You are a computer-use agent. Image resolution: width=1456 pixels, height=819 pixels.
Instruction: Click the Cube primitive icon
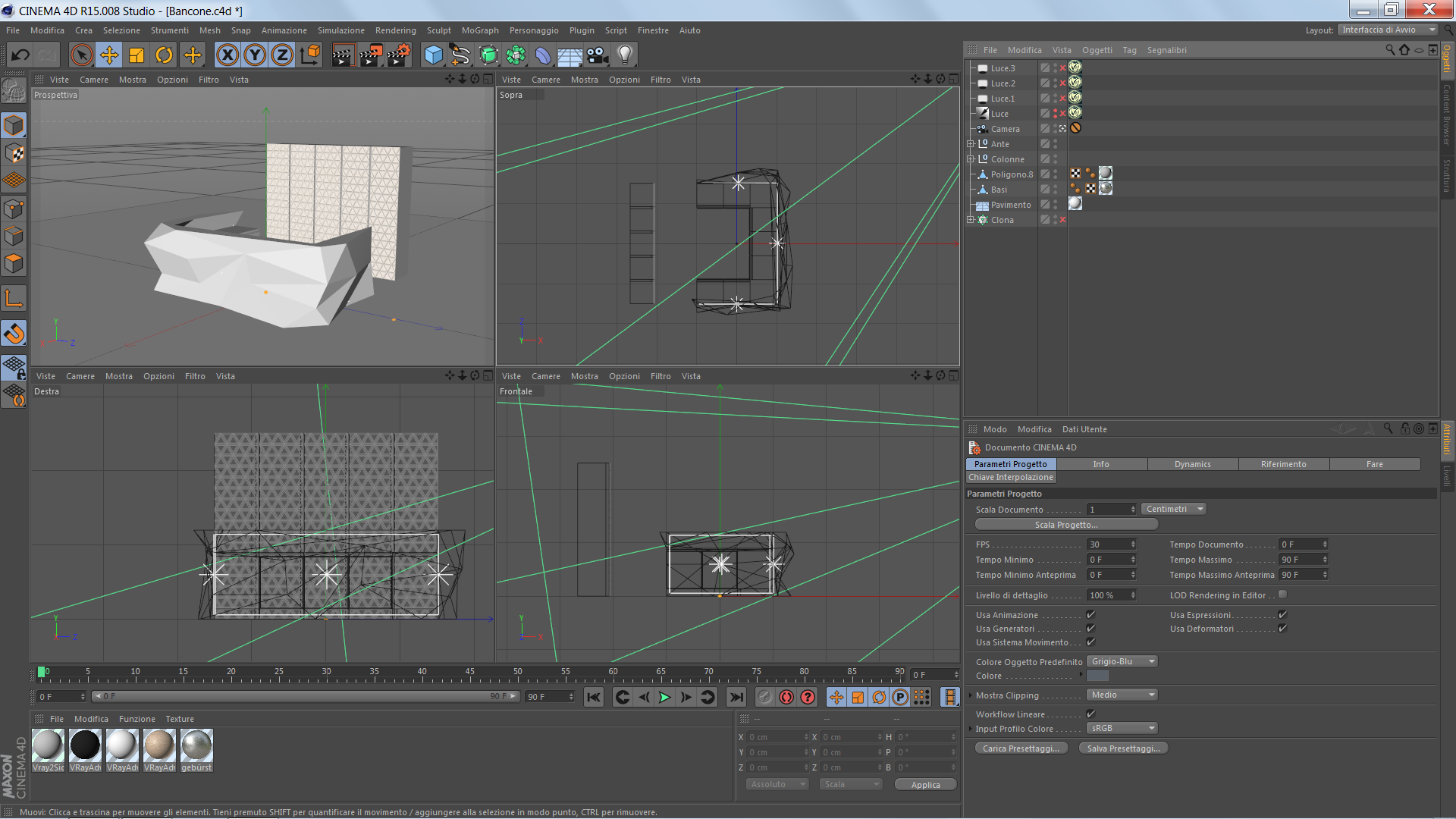coord(433,55)
